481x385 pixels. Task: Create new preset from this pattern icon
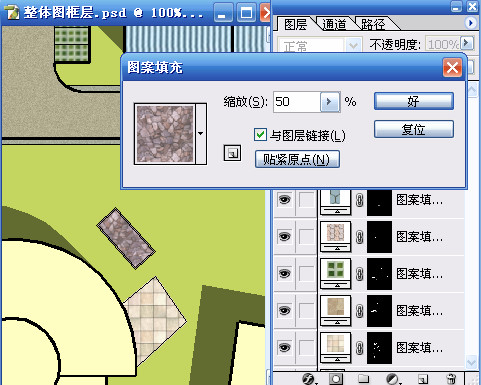tap(232, 153)
